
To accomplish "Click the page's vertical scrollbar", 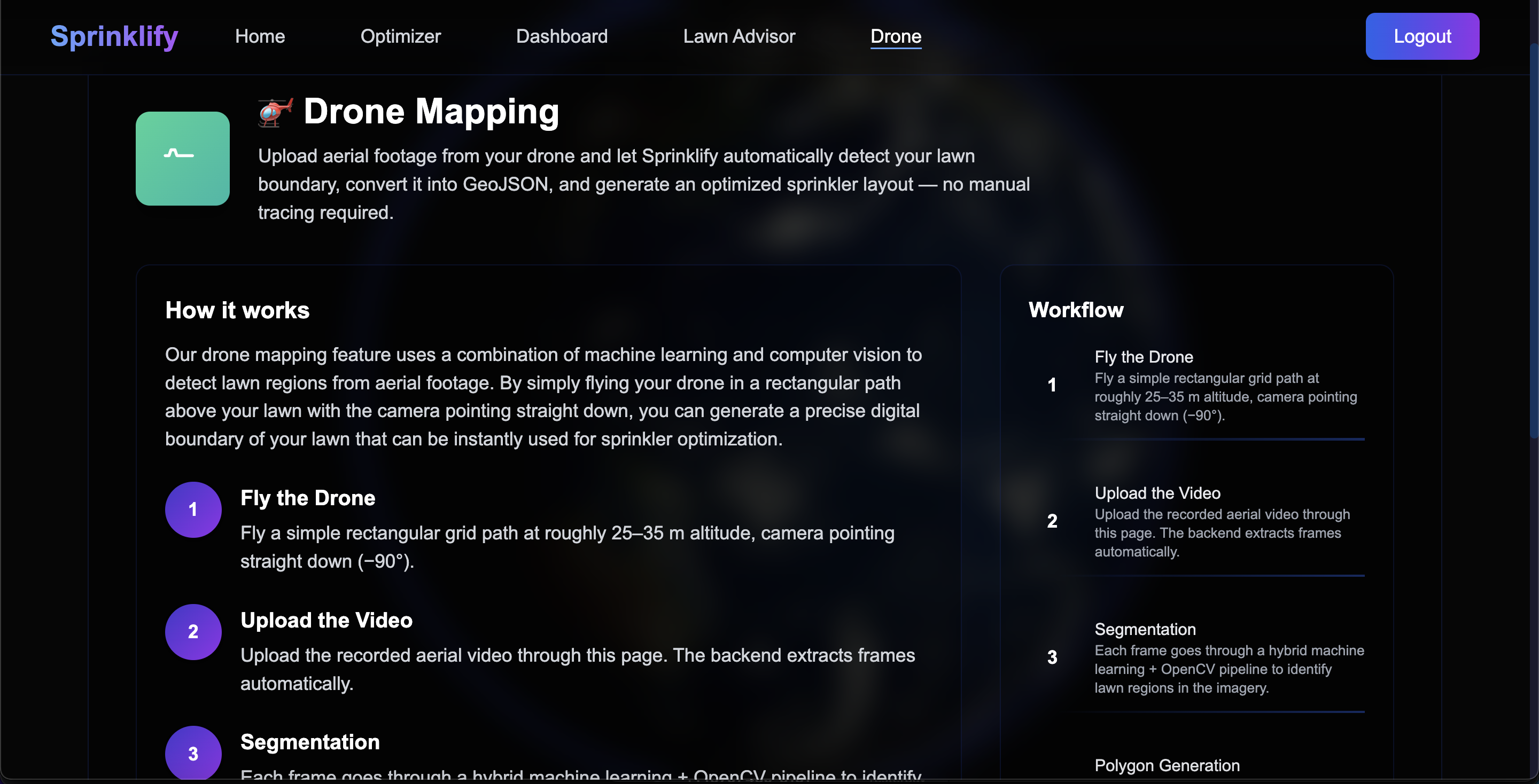I will (1534, 239).
